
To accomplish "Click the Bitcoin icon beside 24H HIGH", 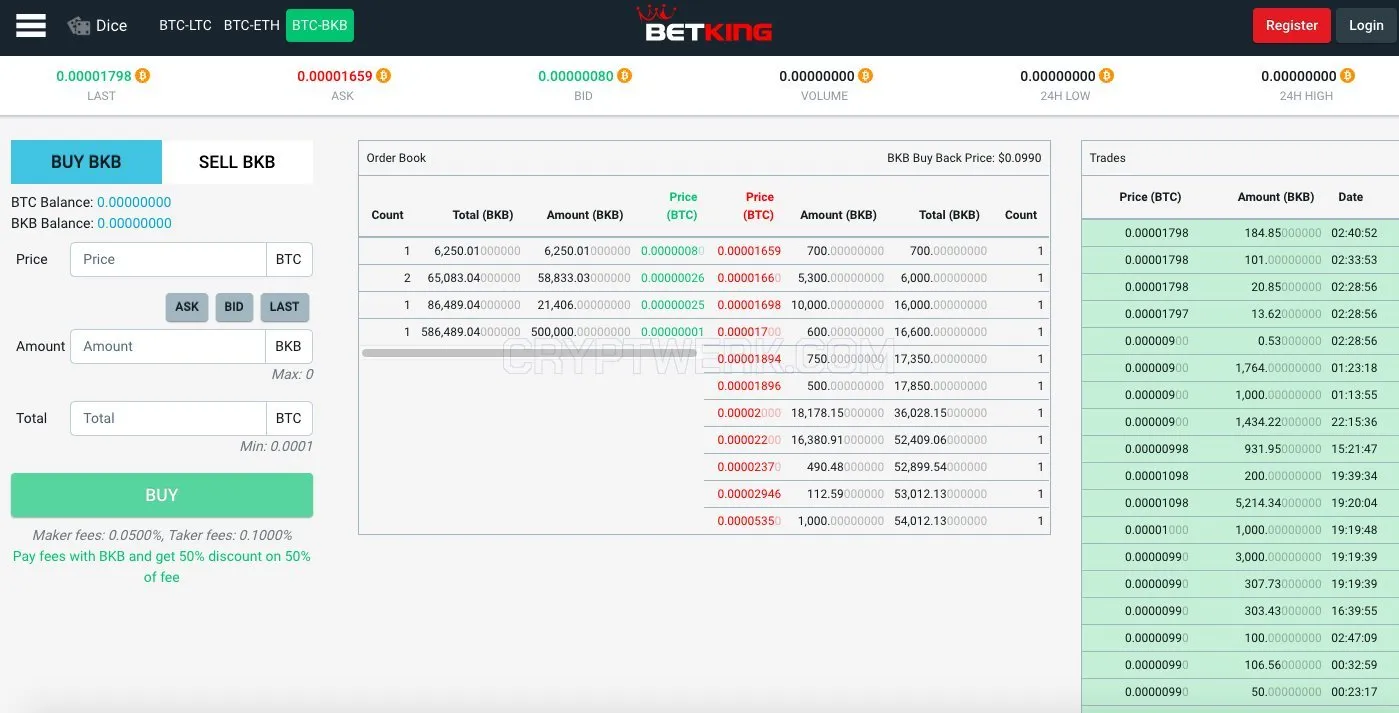I will (1348, 76).
